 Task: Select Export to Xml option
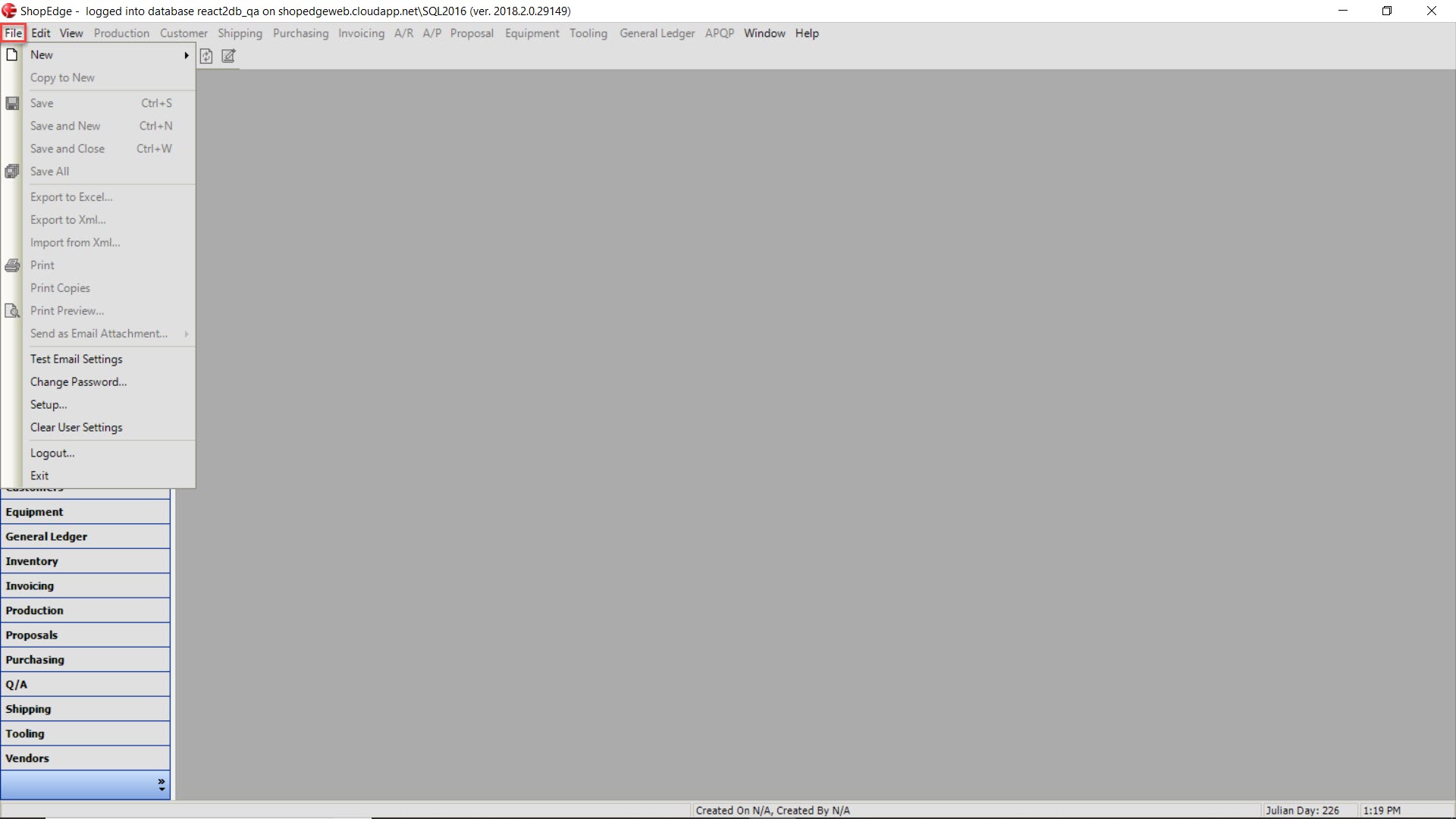[x=68, y=219]
